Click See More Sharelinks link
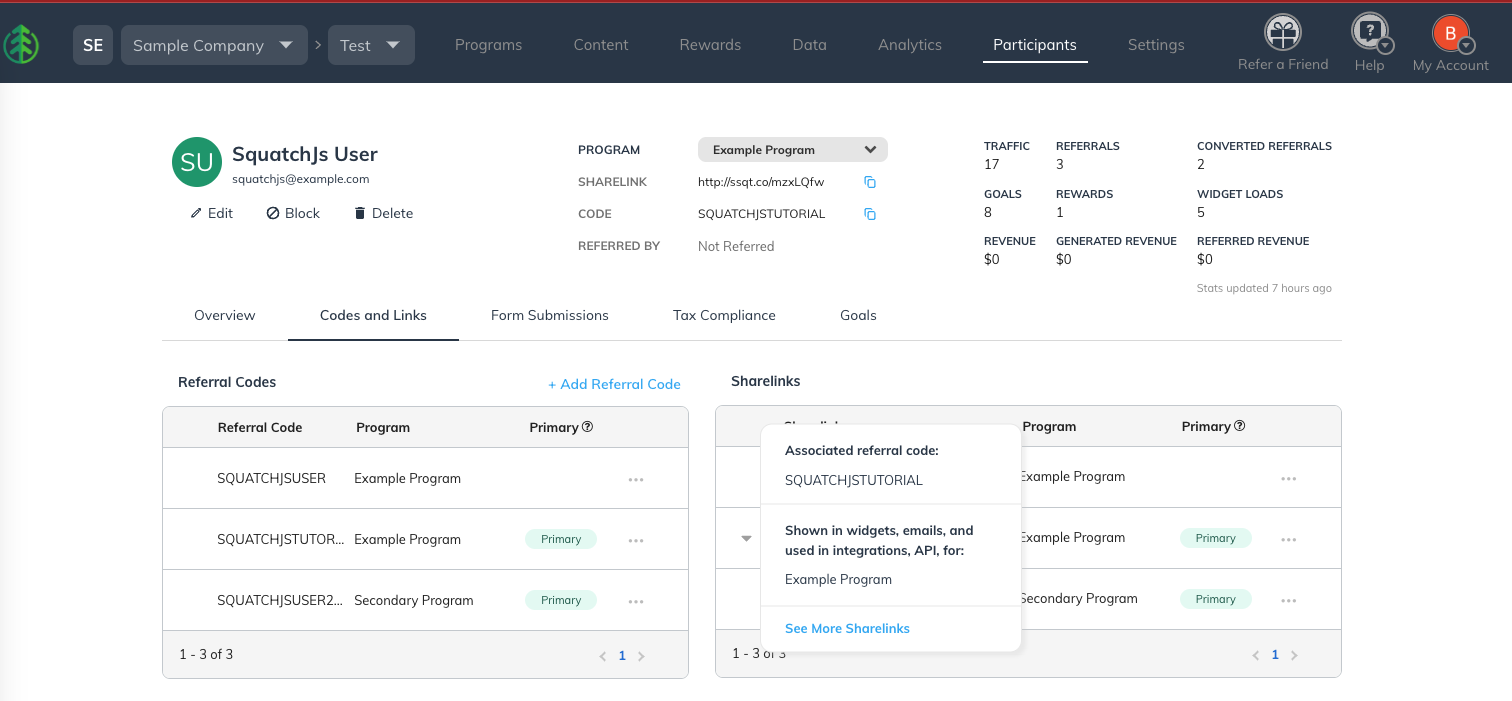This screenshot has height=701, width=1512. coord(847,629)
